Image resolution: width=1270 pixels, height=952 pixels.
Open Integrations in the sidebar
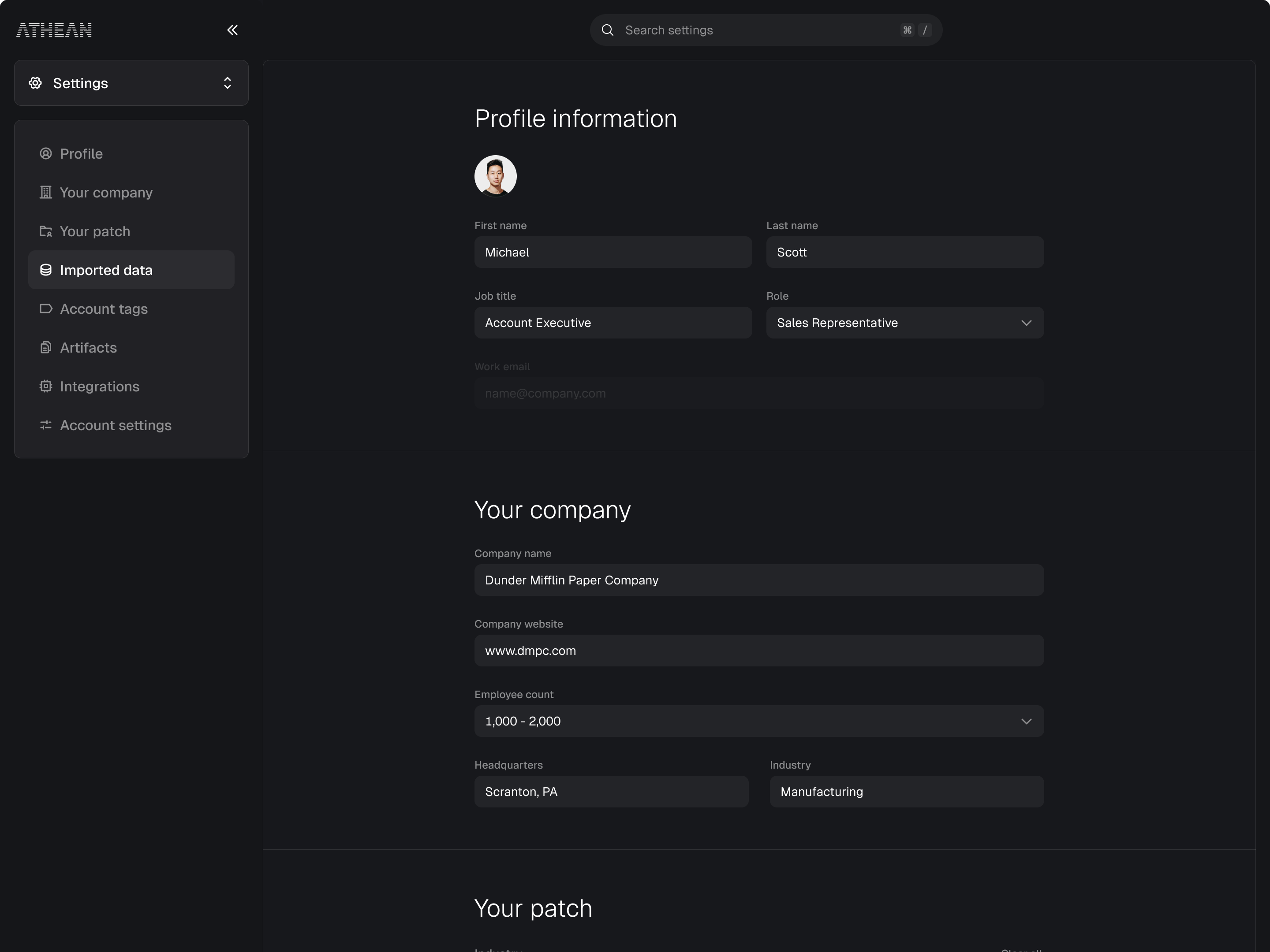[100, 386]
